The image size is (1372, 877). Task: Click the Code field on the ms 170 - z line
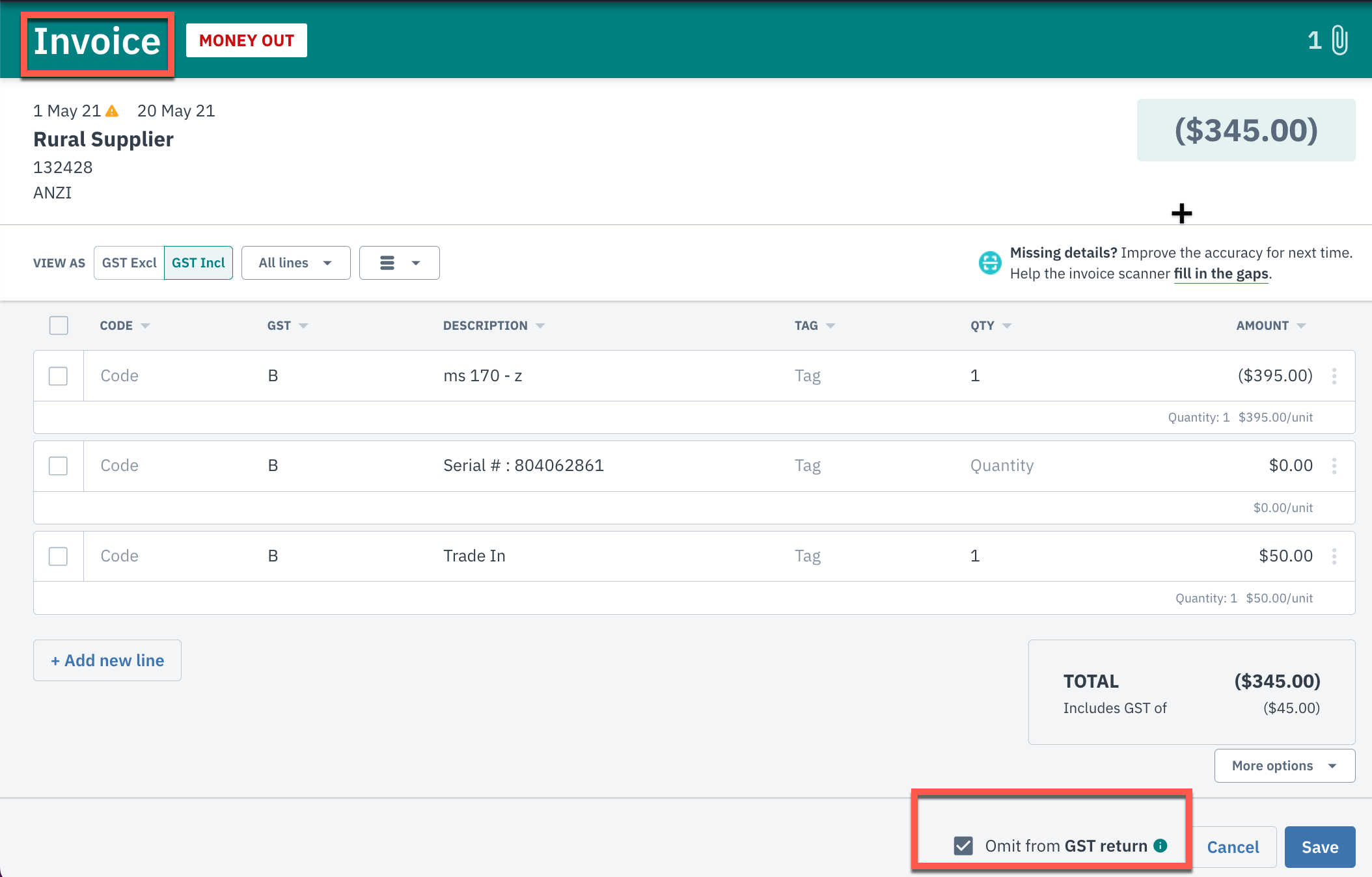tap(120, 376)
